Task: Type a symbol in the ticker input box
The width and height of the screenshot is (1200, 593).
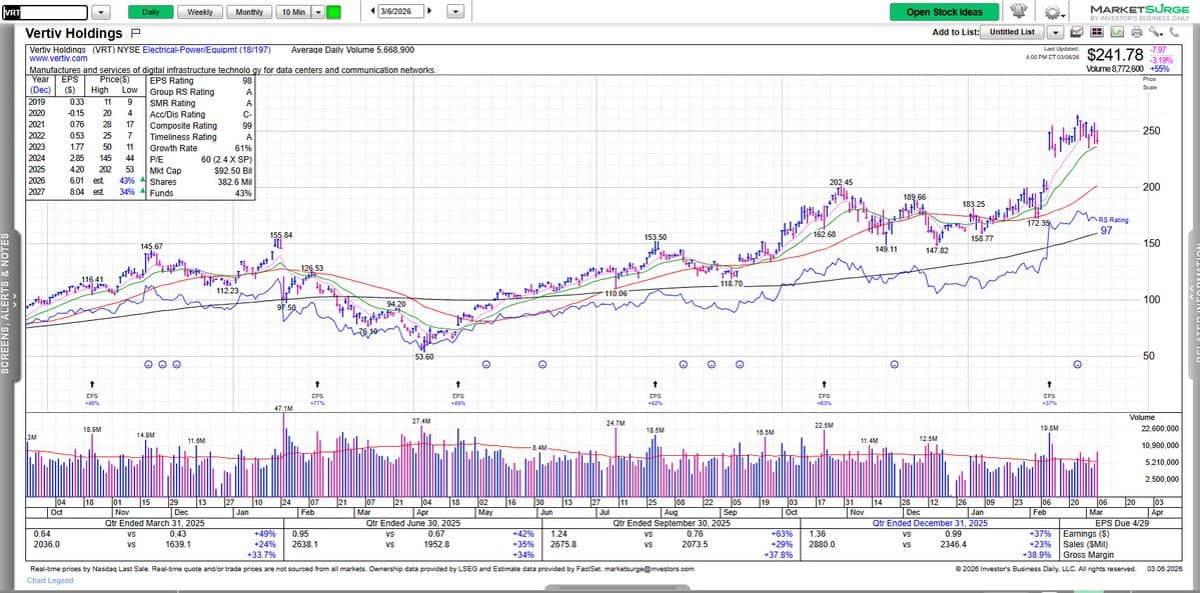Action: point(45,12)
